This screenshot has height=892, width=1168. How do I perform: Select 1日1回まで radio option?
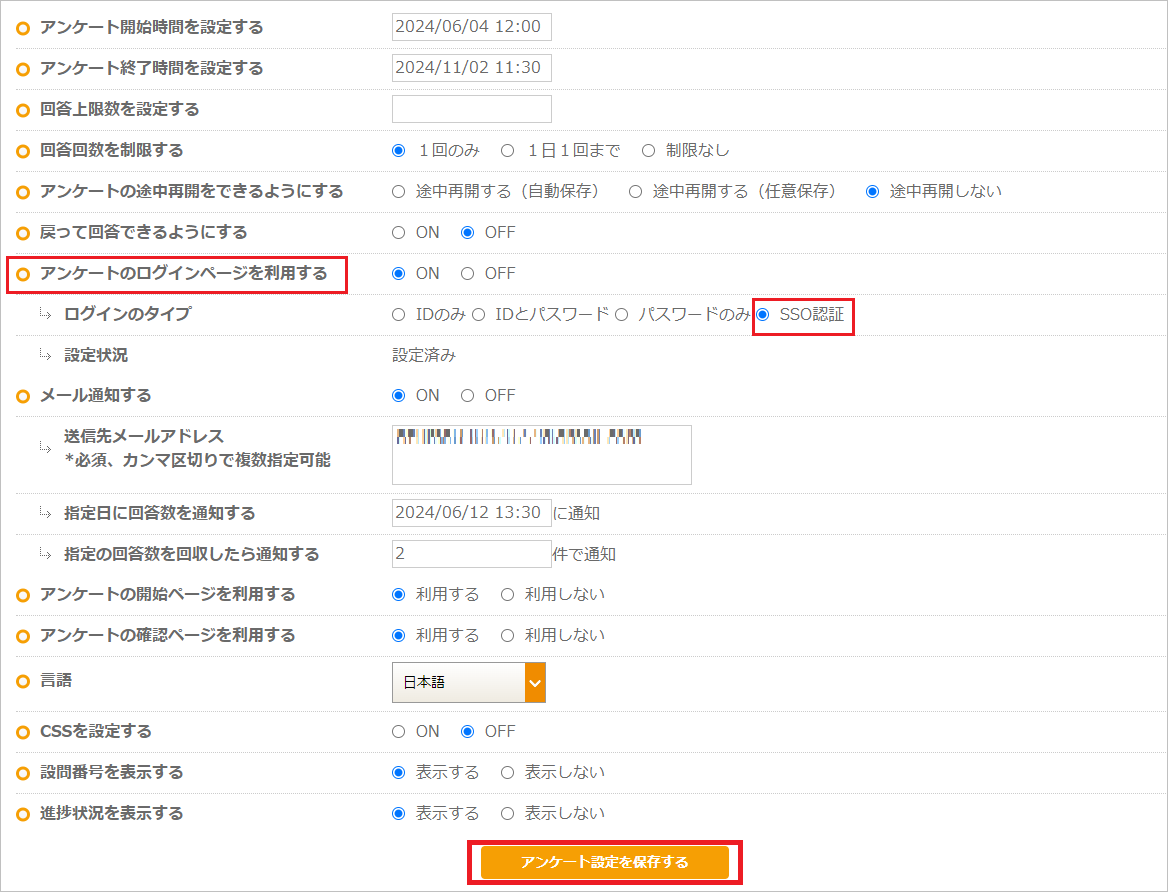click(507, 151)
